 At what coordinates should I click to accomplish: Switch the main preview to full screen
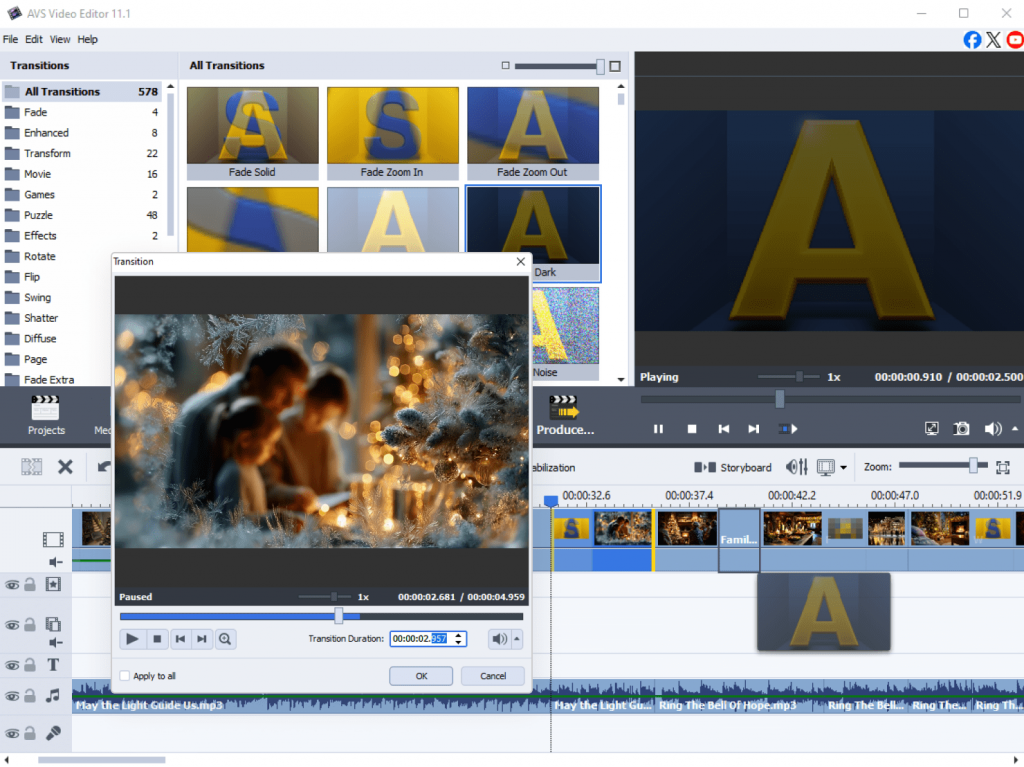[x=931, y=428]
